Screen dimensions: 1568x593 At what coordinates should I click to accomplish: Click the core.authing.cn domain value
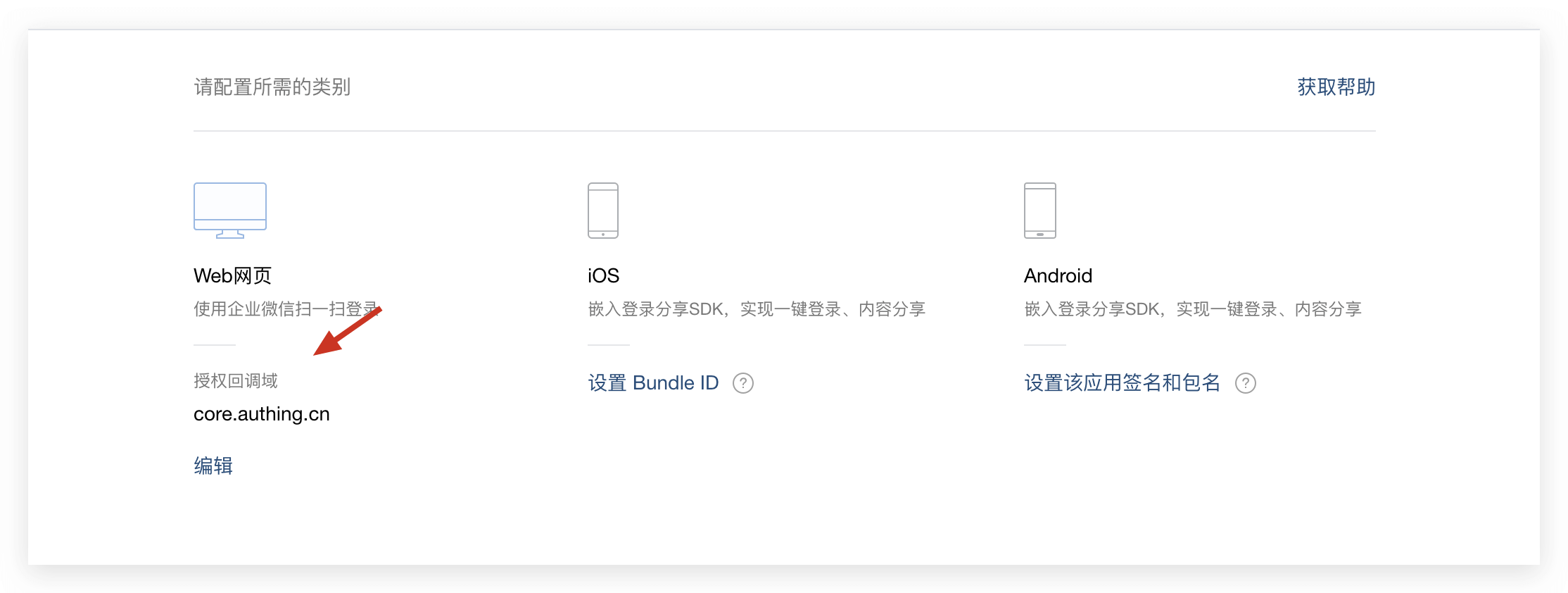pos(261,414)
